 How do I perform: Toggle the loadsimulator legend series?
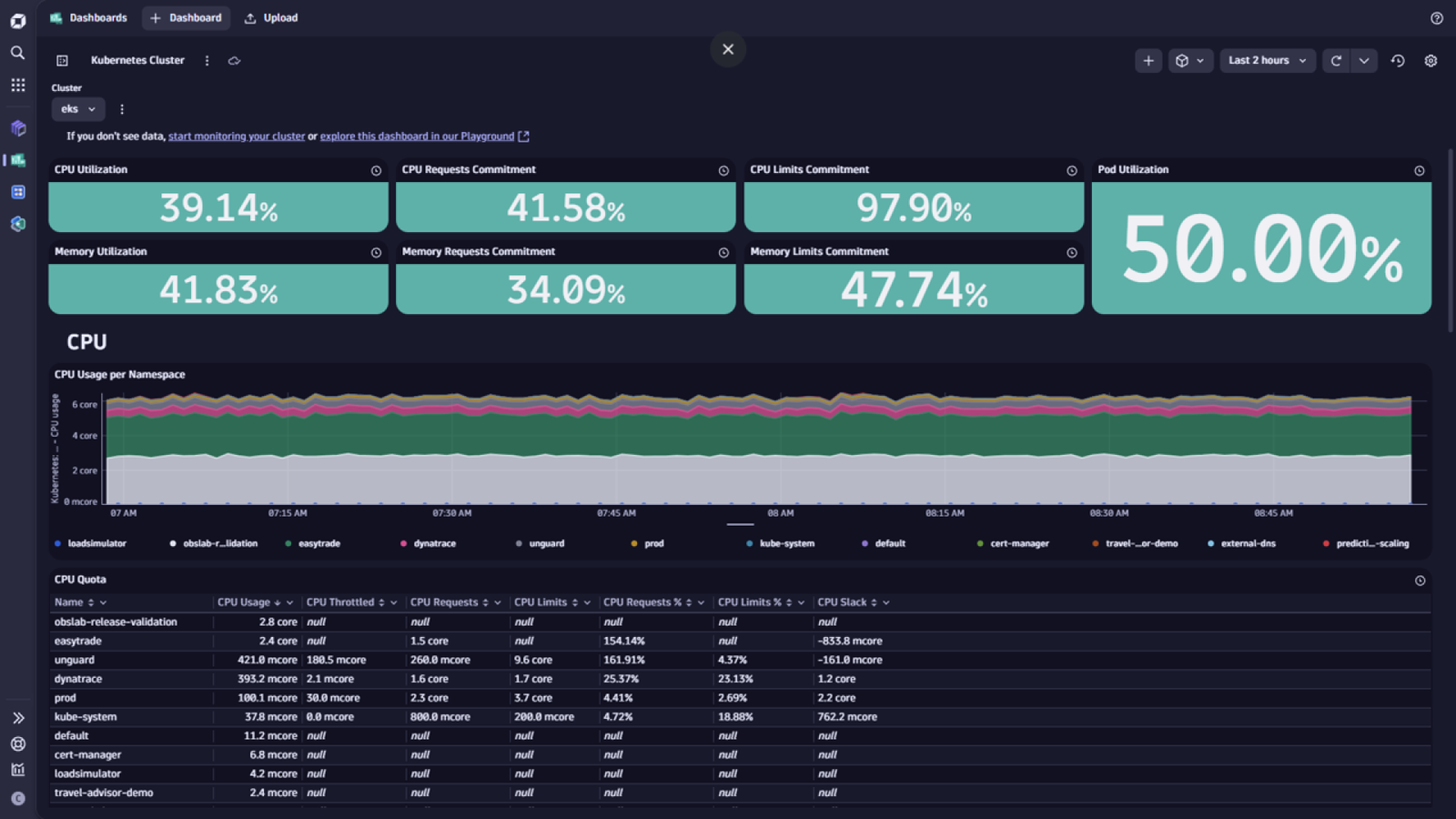pyautogui.click(x=90, y=543)
